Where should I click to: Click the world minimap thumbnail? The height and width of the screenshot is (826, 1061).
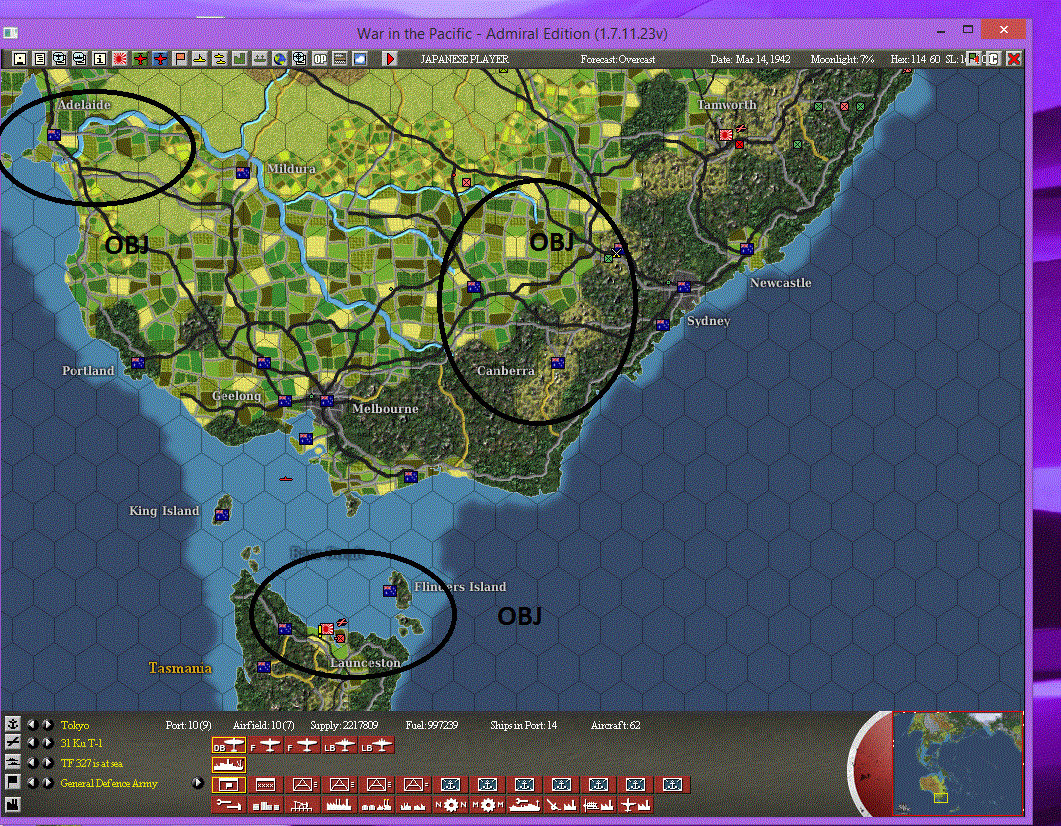(x=957, y=762)
